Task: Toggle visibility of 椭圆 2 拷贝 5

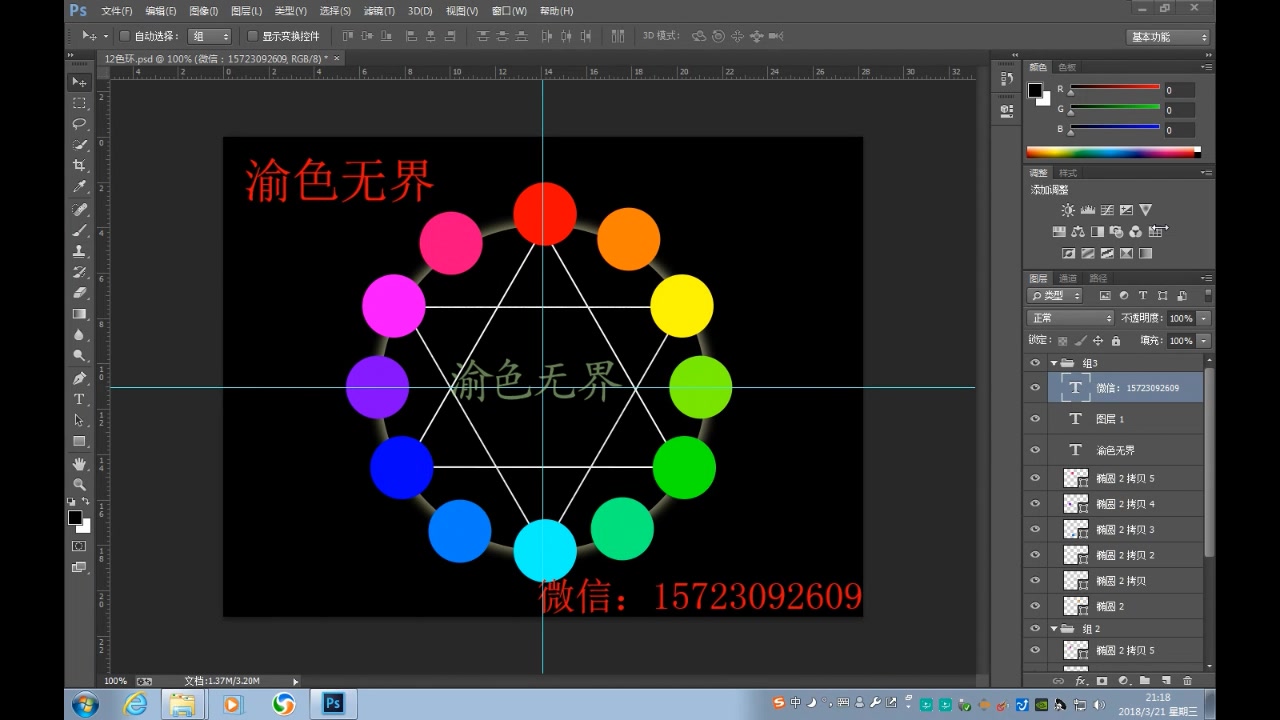Action: tap(1035, 477)
